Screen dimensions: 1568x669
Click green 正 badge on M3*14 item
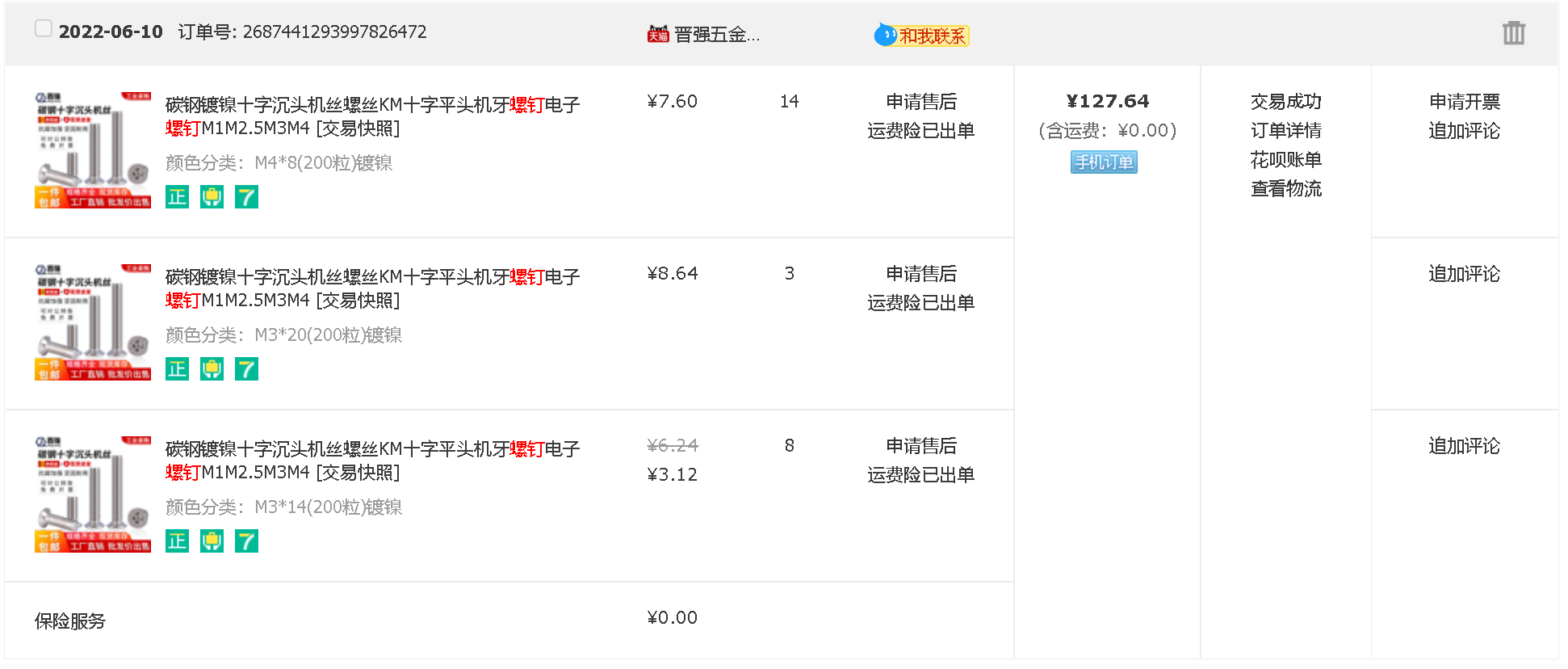[177, 541]
